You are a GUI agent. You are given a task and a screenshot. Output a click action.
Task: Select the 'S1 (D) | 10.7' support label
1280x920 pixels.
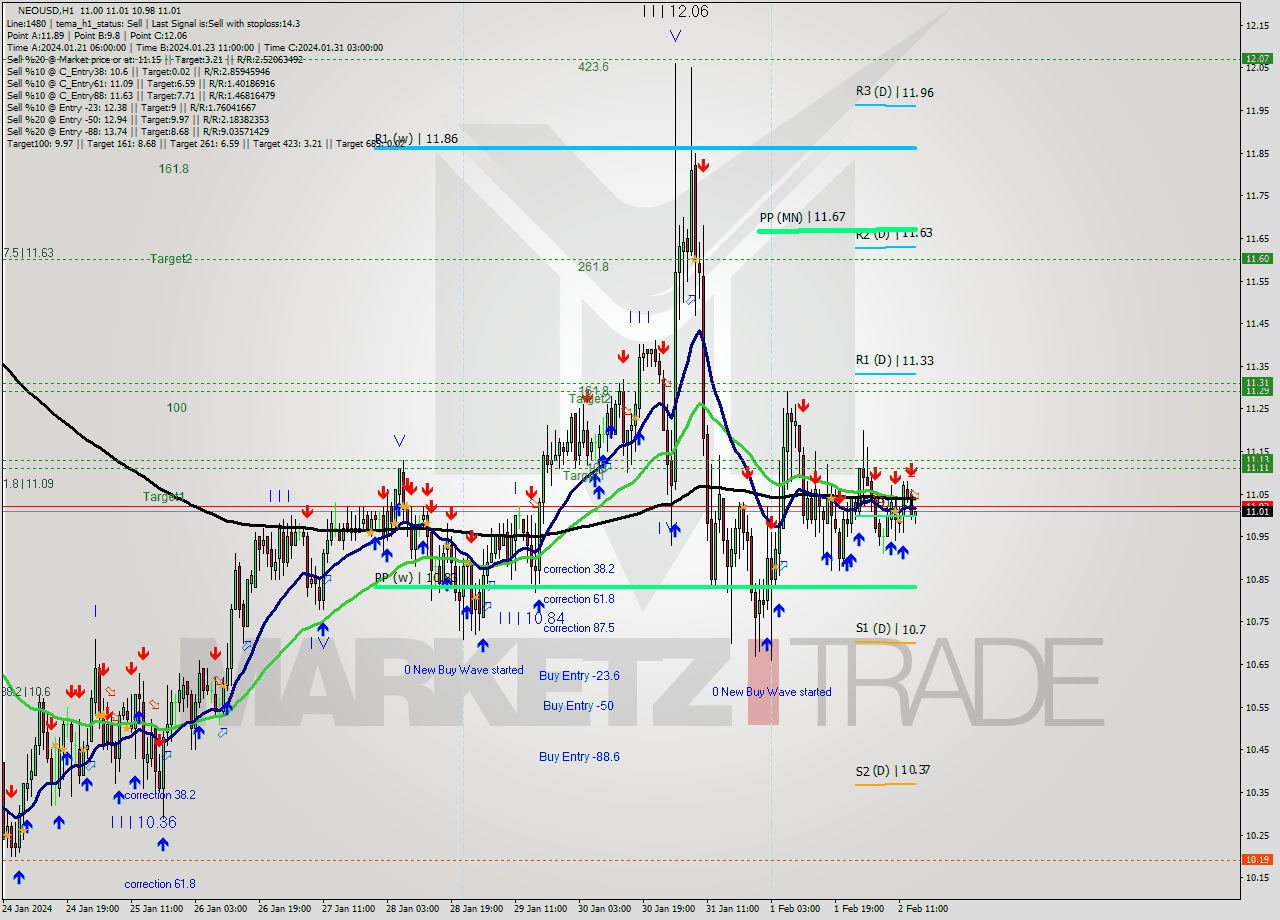click(890, 629)
